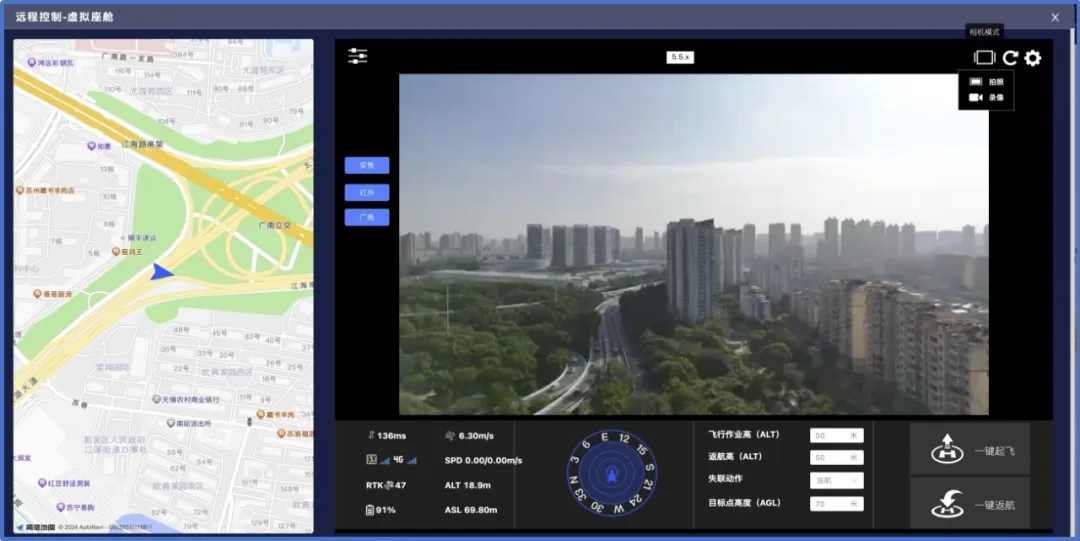The image size is (1080, 541).
Task: Open the settings gear icon
Action: point(1033,58)
